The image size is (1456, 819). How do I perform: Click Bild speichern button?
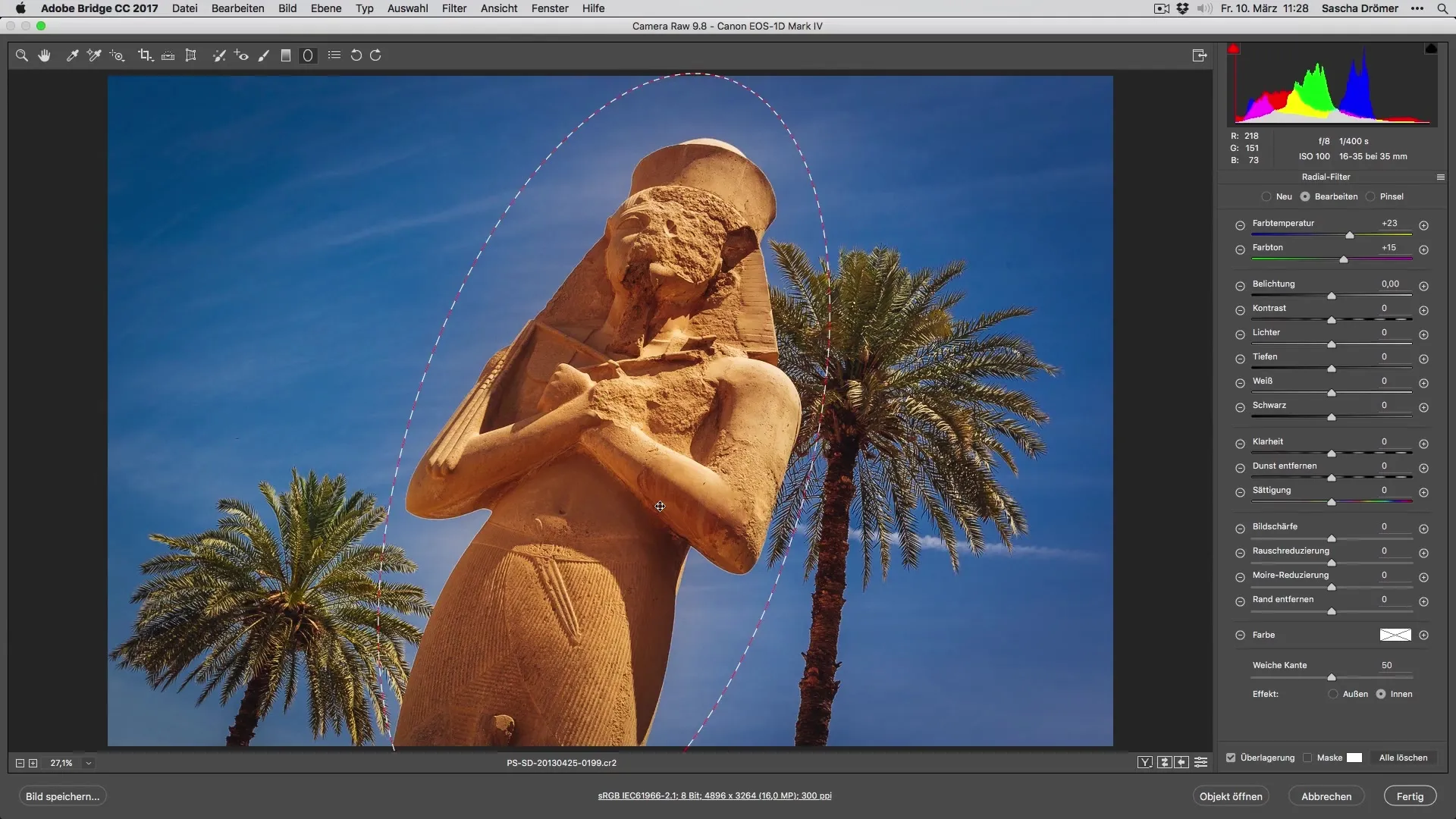62,796
